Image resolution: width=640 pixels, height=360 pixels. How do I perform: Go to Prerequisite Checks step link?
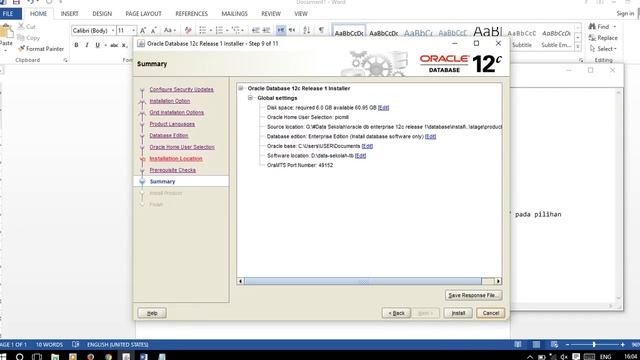click(173, 170)
